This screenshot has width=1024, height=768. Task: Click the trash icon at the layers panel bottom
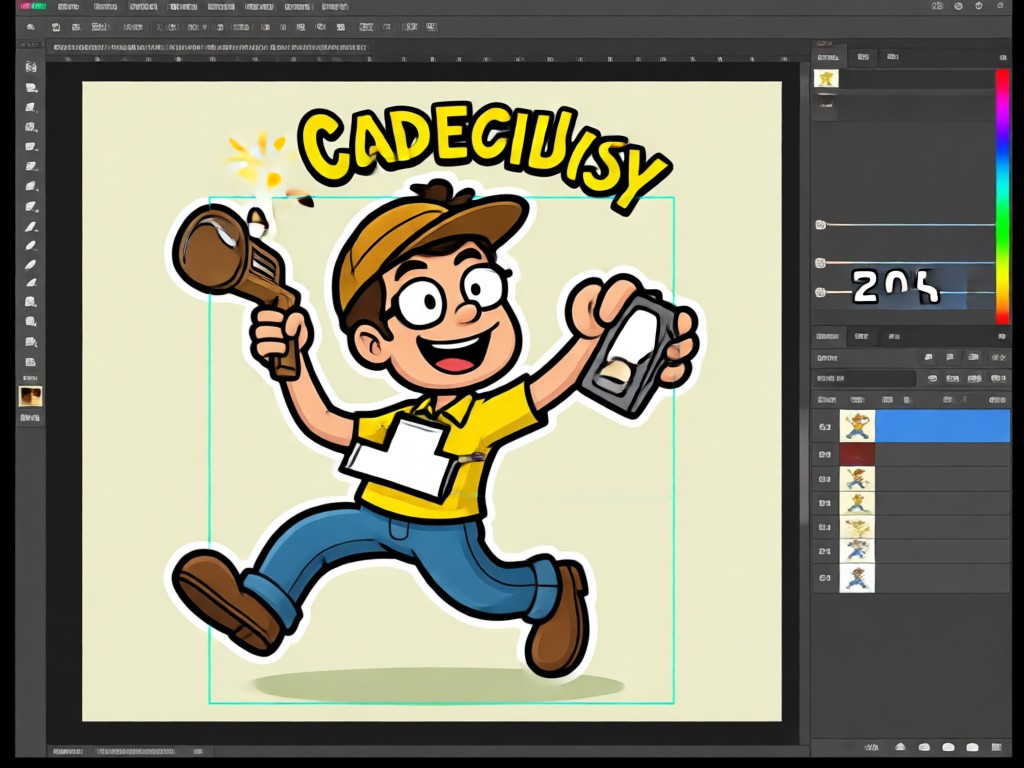[x=996, y=747]
